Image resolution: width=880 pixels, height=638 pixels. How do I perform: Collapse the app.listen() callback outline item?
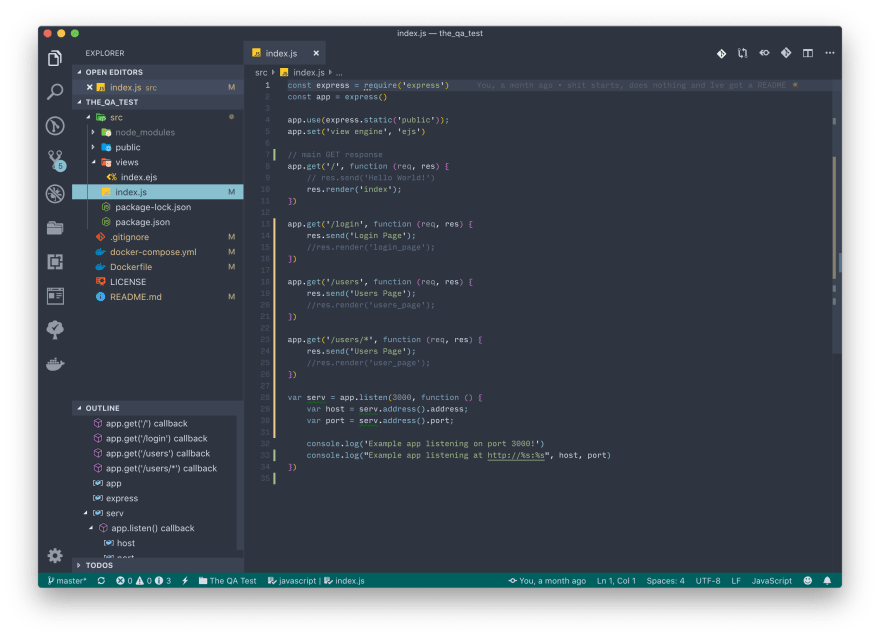(x=91, y=528)
